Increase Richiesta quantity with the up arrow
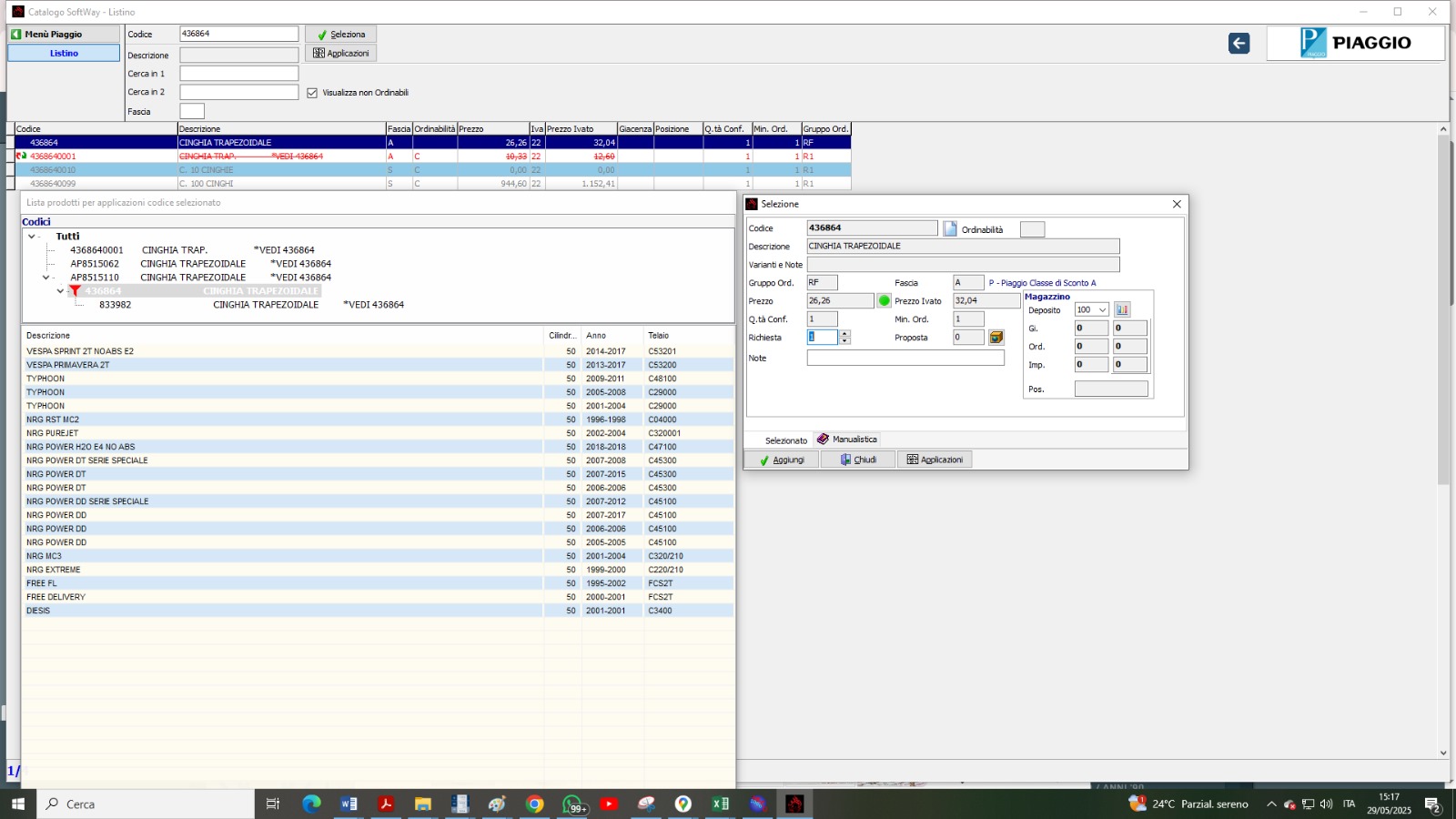This screenshot has width=1456, height=819. point(844,334)
